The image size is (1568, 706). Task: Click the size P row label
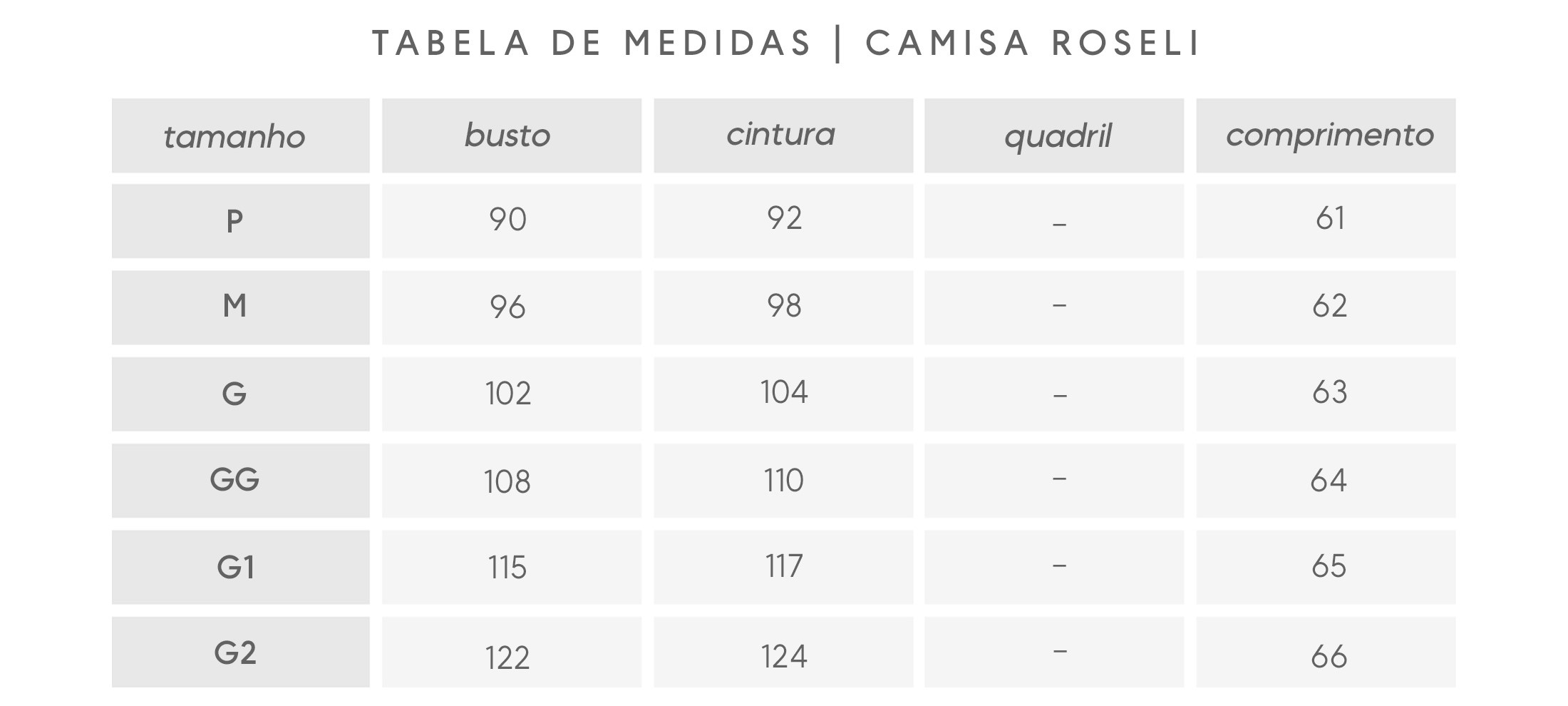(x=234, y=221)
